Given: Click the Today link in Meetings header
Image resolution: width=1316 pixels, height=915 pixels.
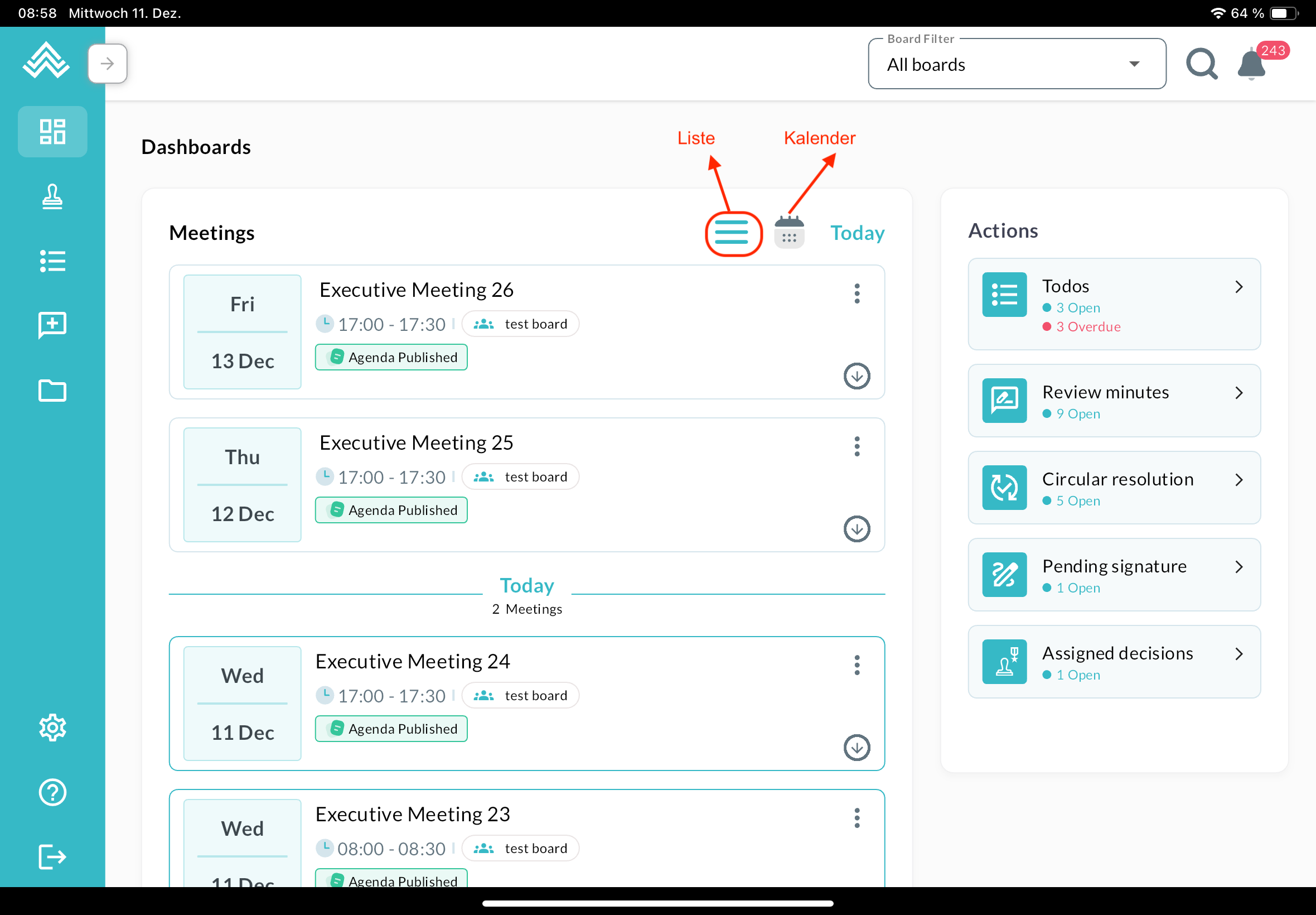Looking at the screenshot, I should point(857,233).
